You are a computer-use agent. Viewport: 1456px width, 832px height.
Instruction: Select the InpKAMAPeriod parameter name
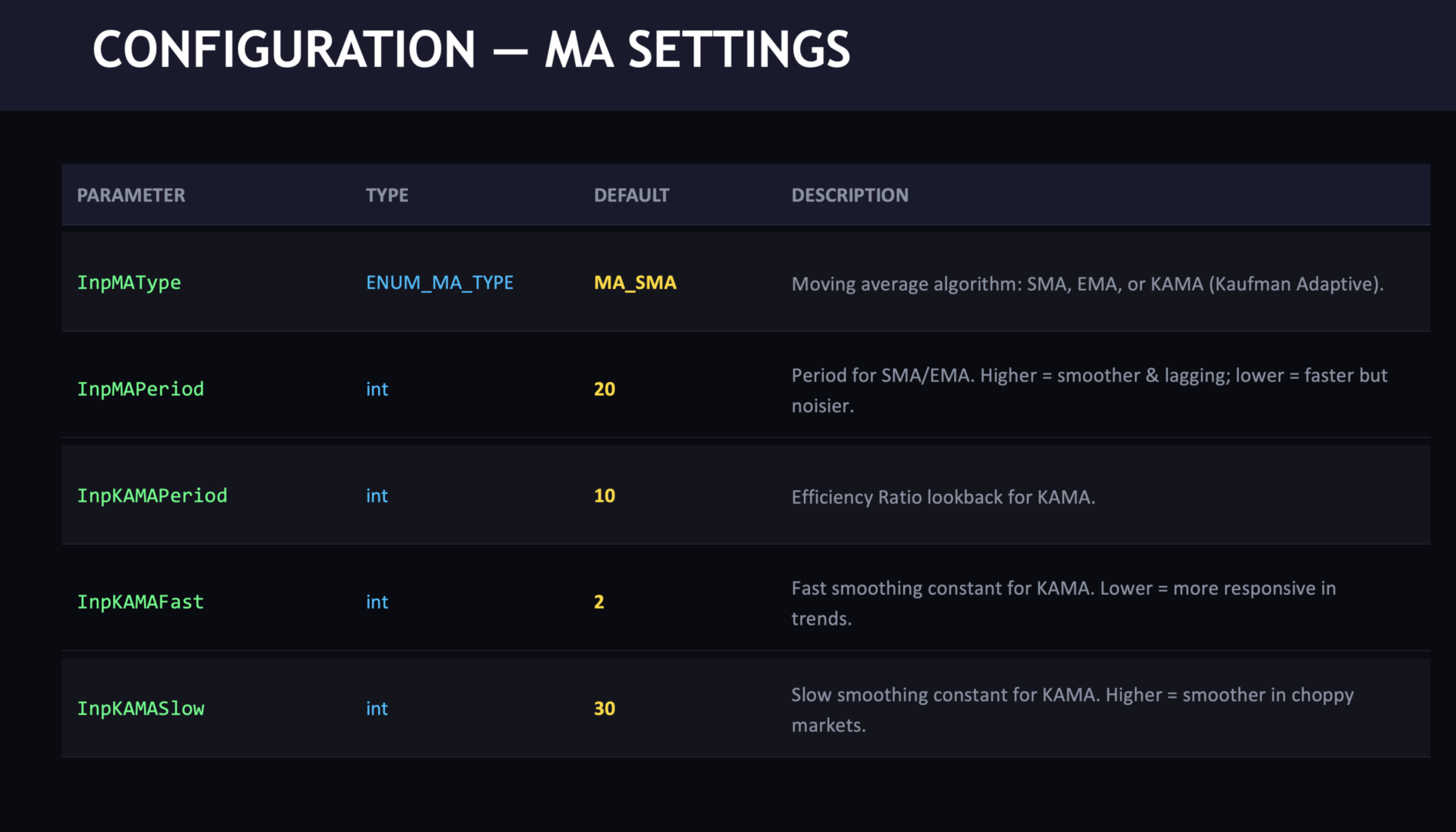(152, 495)
